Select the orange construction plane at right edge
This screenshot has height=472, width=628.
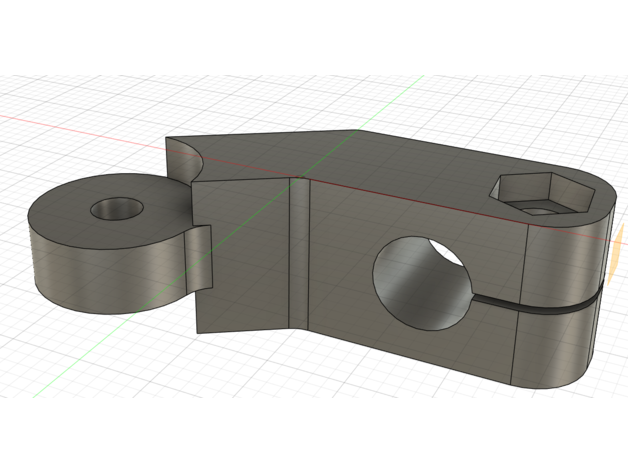pyautogui.click(x=617, y=254)
